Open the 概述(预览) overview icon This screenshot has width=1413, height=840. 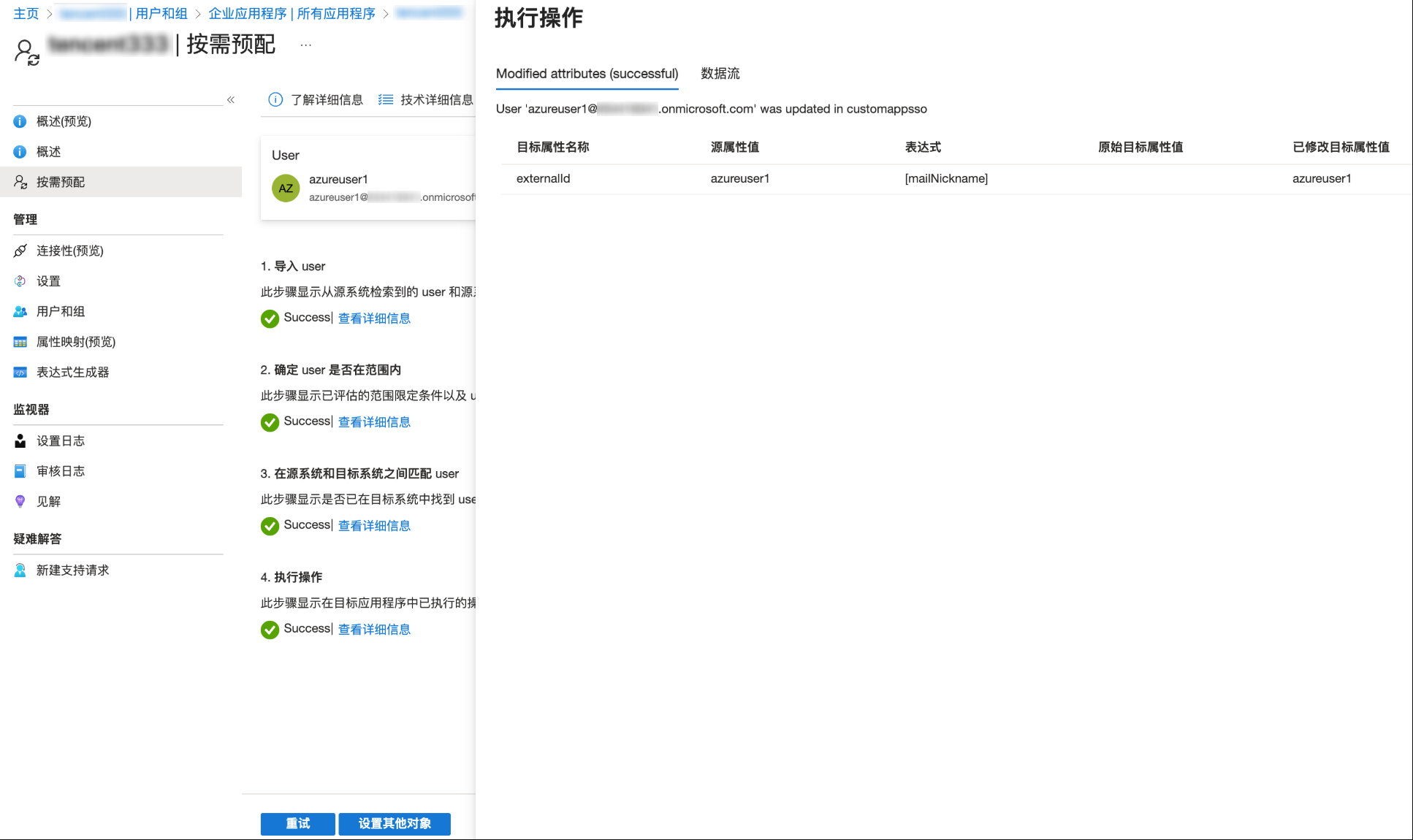(x=20, y=121)
